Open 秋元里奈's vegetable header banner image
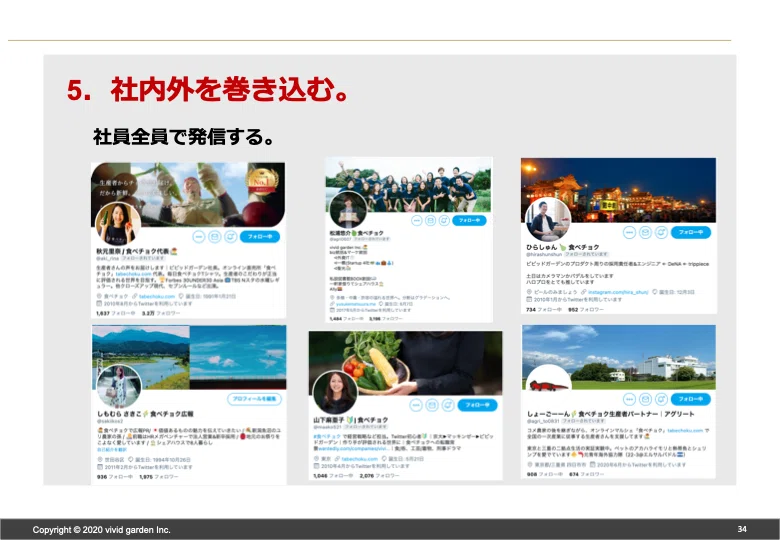The width and height of the screenshot is (780, 540). tap(188, 194)
